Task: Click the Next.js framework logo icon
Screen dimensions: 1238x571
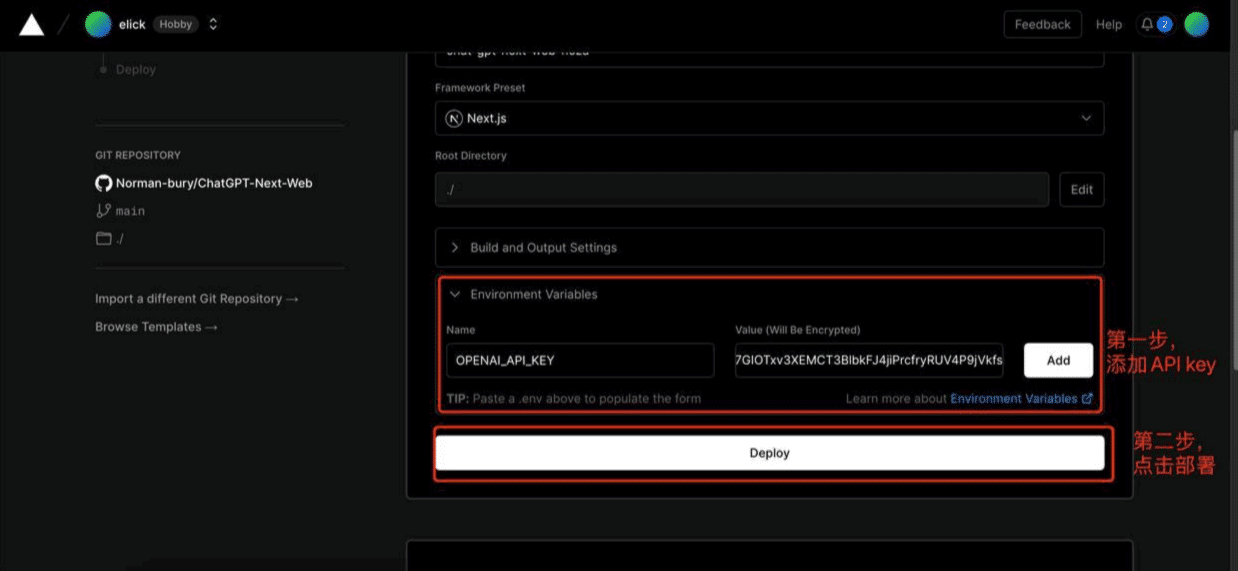Action: [454, 118]
